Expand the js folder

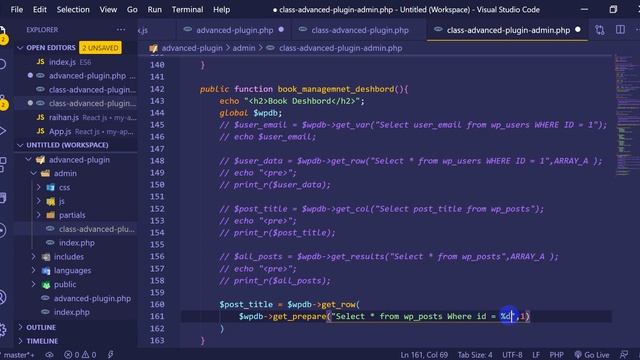39,201
